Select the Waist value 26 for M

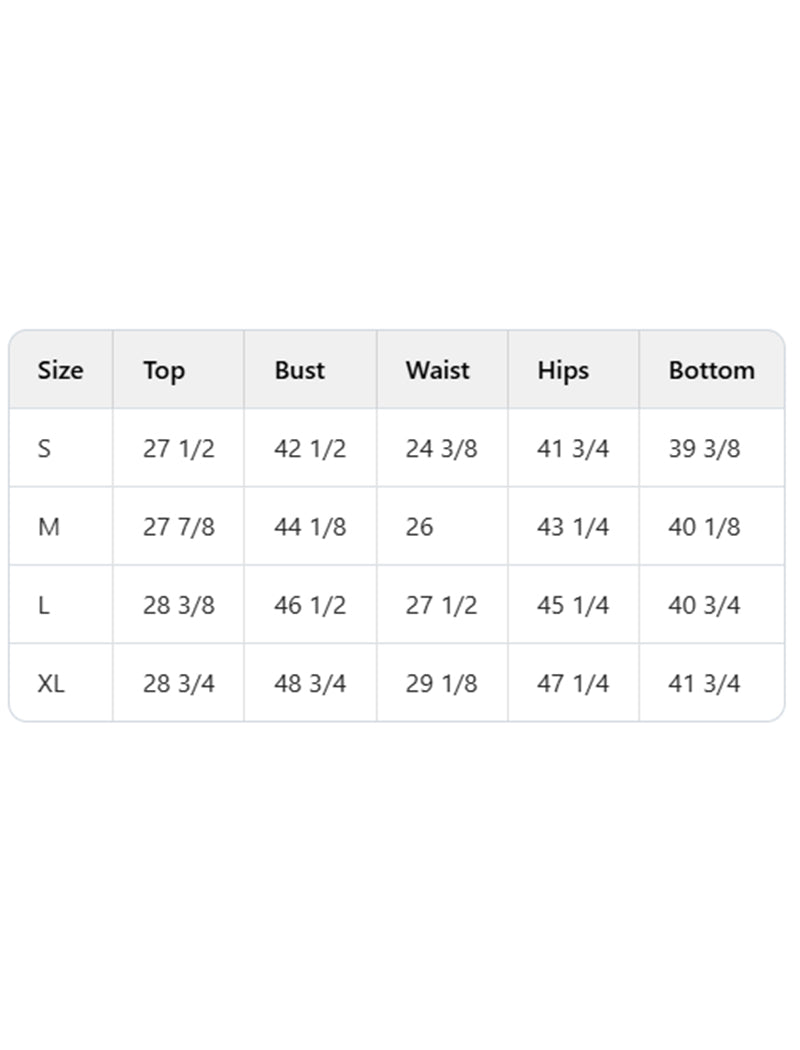420,526
